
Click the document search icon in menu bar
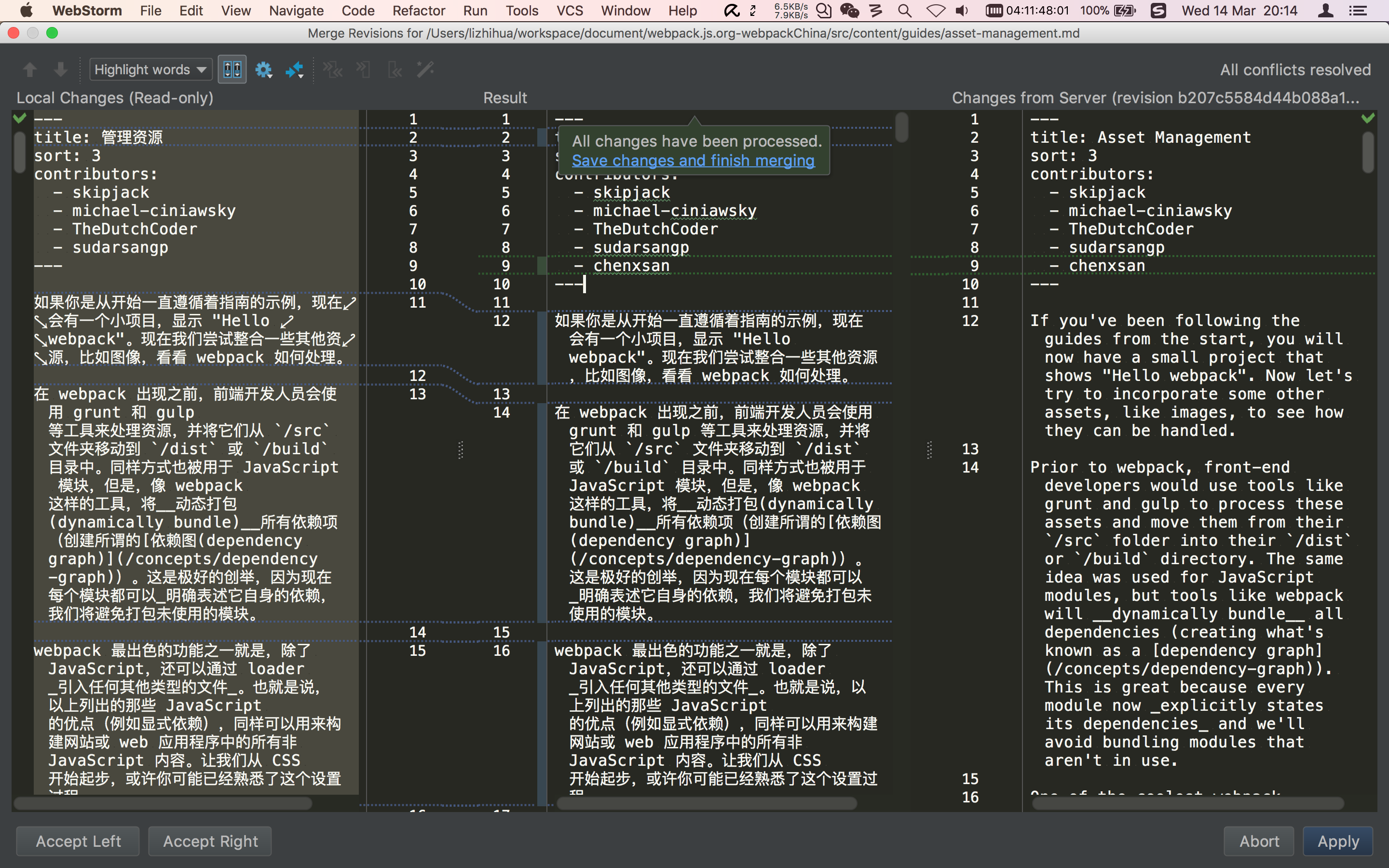824,10
